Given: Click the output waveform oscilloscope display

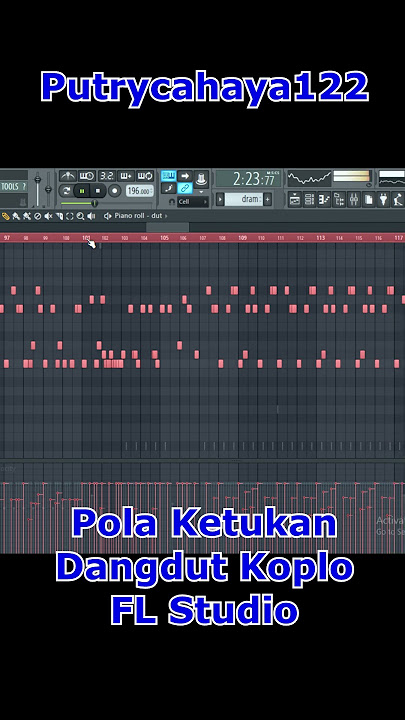Looking at the screenshot, I should point(309,179).
